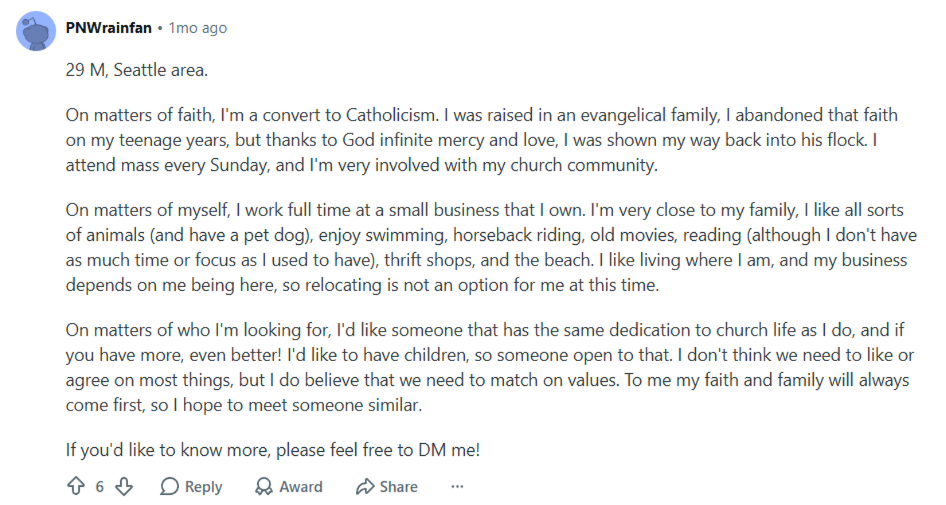
Task: Click the paragraph starting 'On matters of faith'
Action: pos(481,140)
